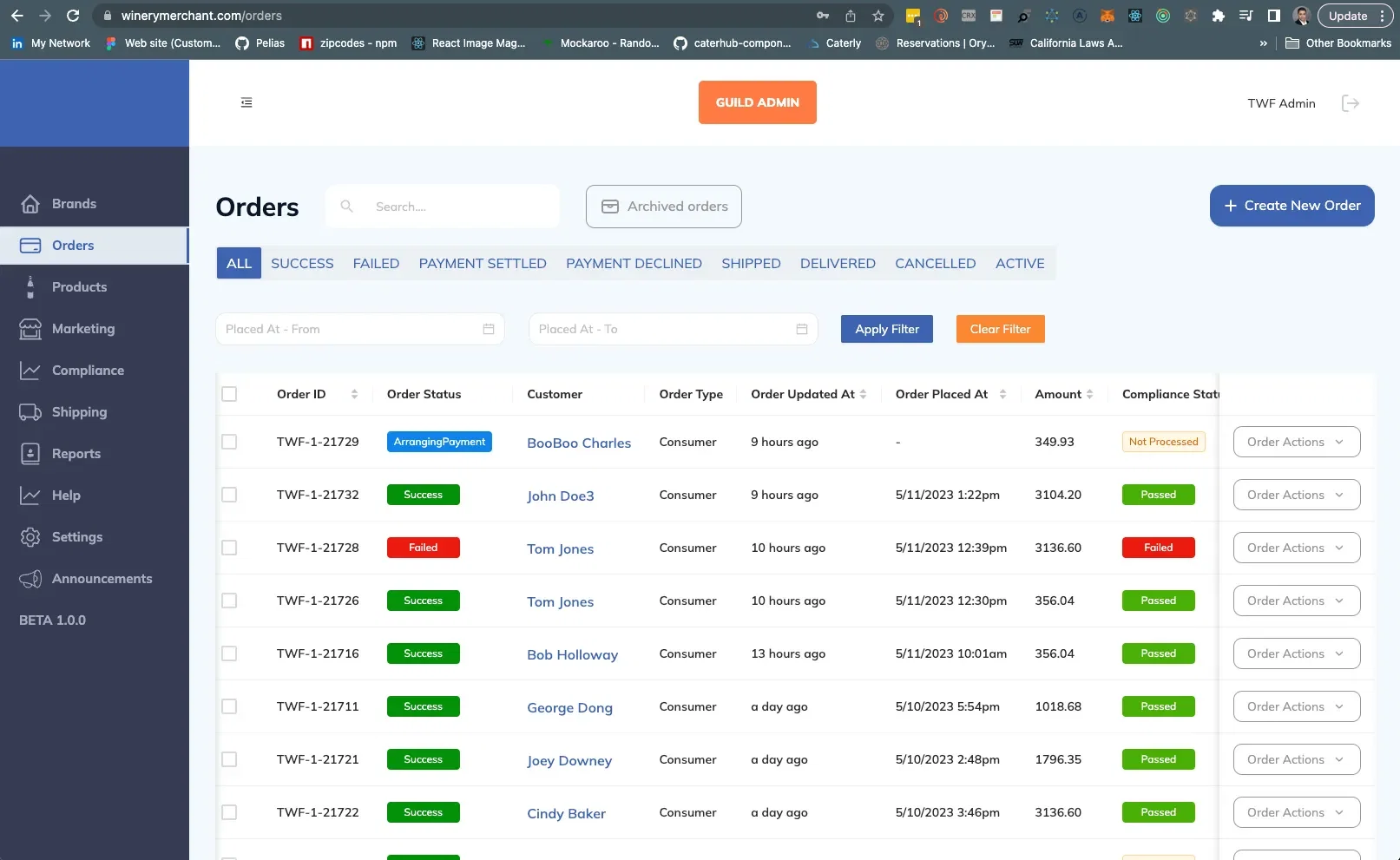Click the Create New Order button
This screenshot has height=860, width=1400.
(1292, 206)
